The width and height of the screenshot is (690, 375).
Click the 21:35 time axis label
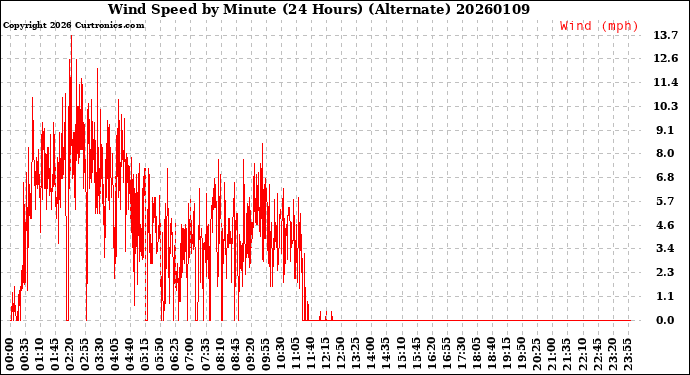[x=565, y=355]
